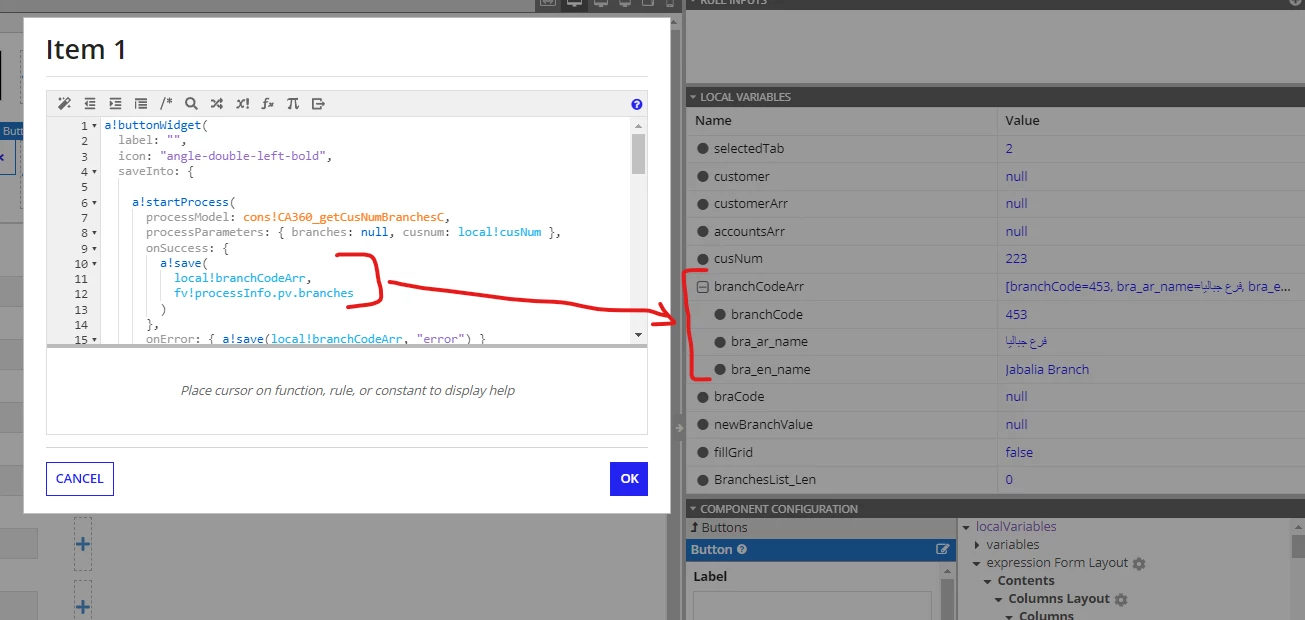Viewport: 1305px width, 620px height.
Task: Click the value 223 of cusNum
Action: pyautogui.click(x=1016, y=259)
